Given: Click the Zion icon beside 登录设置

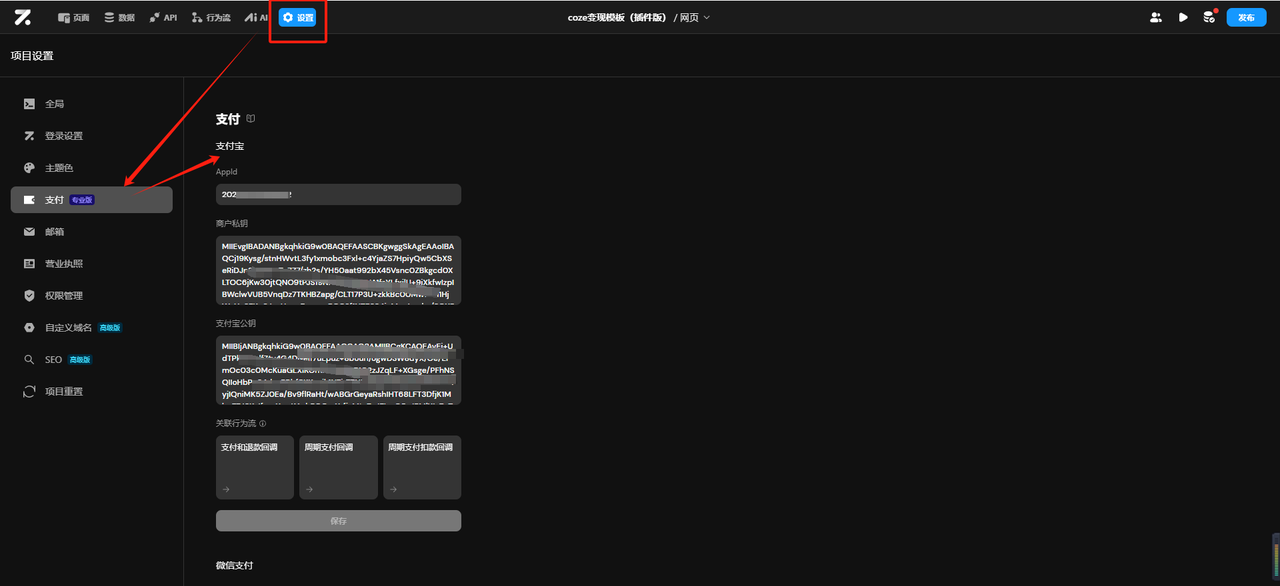Looking at the screenshot, I should coord(30,136).
